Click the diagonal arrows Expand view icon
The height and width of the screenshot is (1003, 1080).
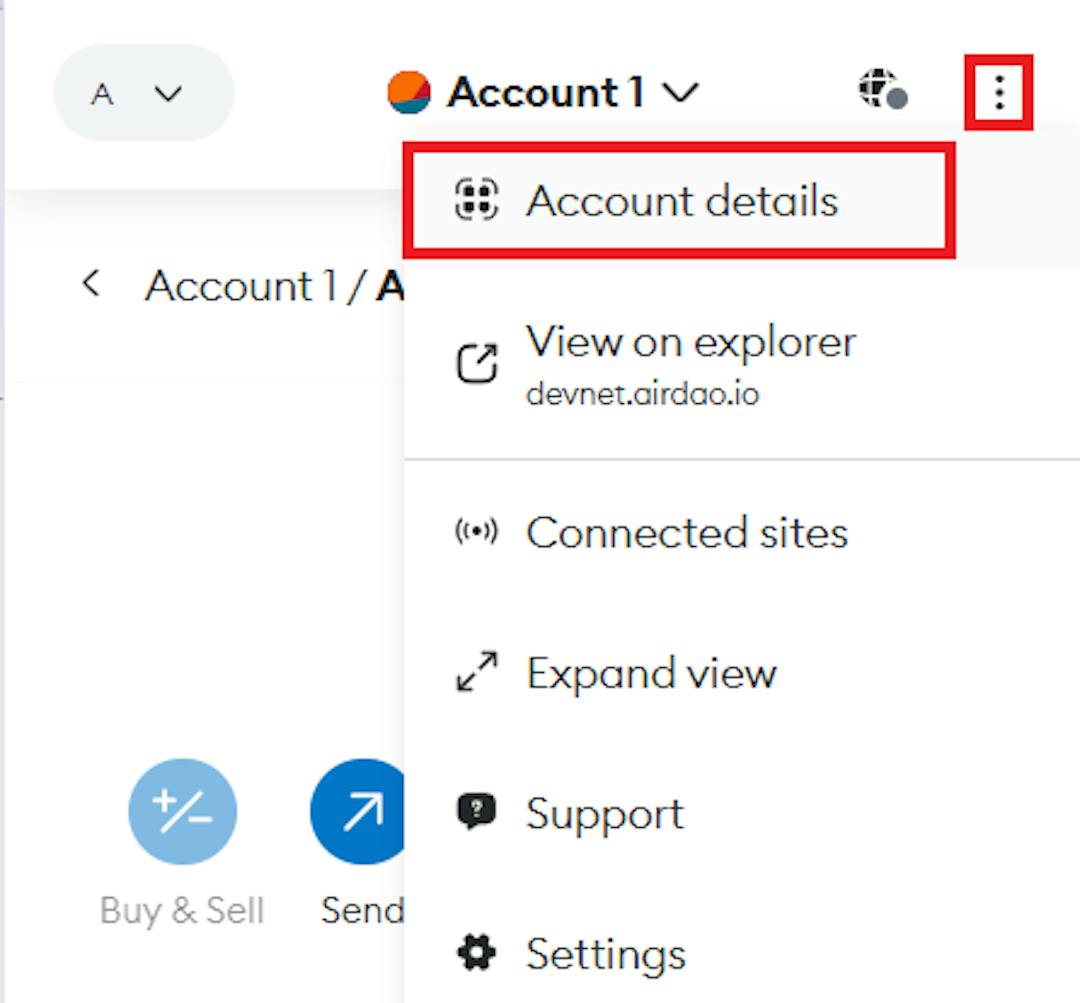(476, 672)
